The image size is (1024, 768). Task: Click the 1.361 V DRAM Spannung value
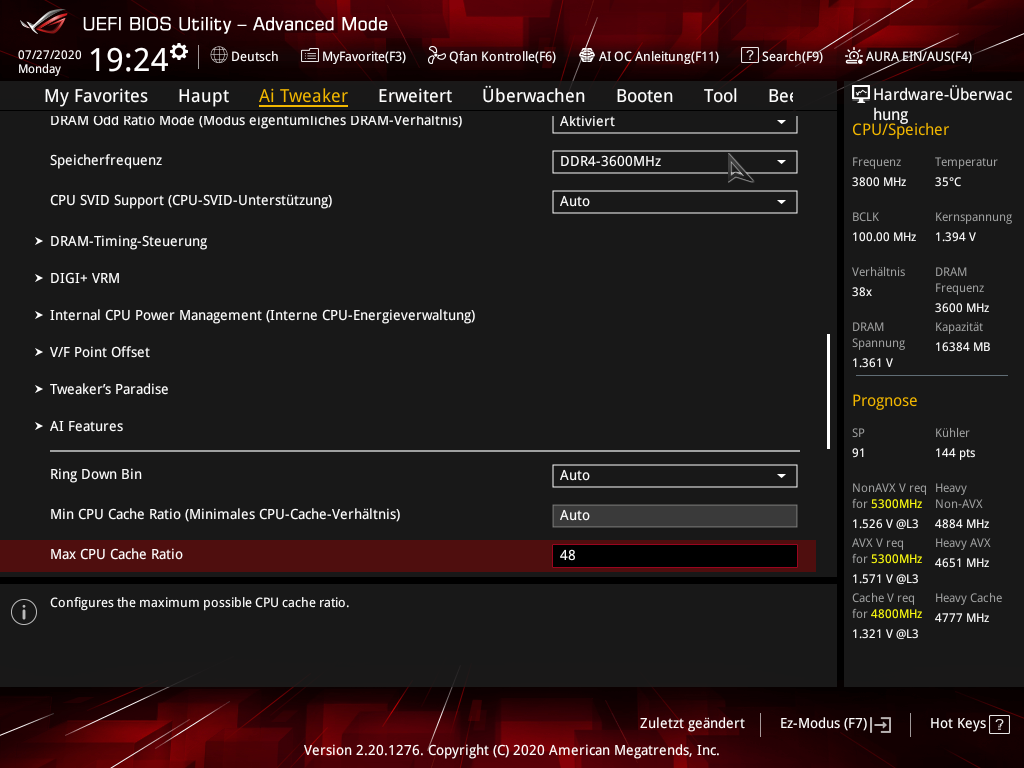[872, 363]
